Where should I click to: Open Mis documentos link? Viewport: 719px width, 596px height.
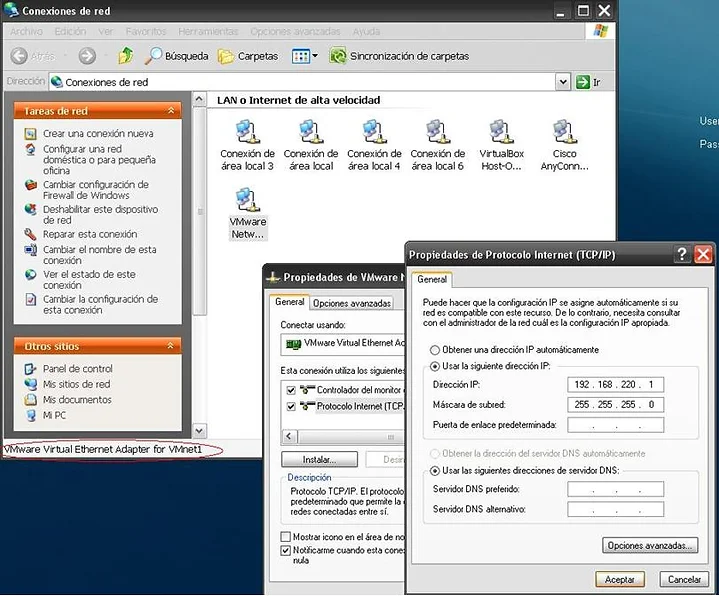pyautogui.click(x=77, y=400)
